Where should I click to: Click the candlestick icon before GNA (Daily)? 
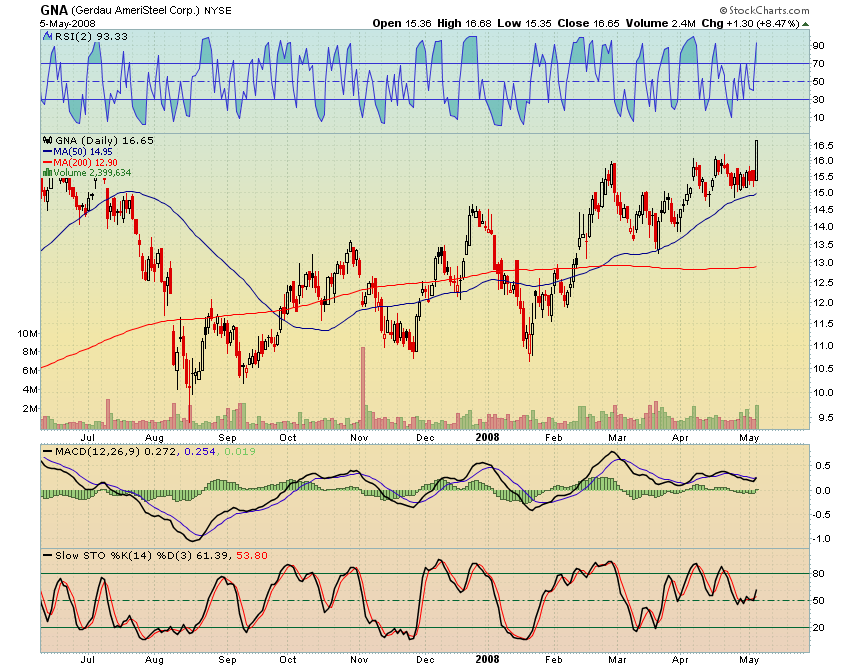(x=48, y=140)
